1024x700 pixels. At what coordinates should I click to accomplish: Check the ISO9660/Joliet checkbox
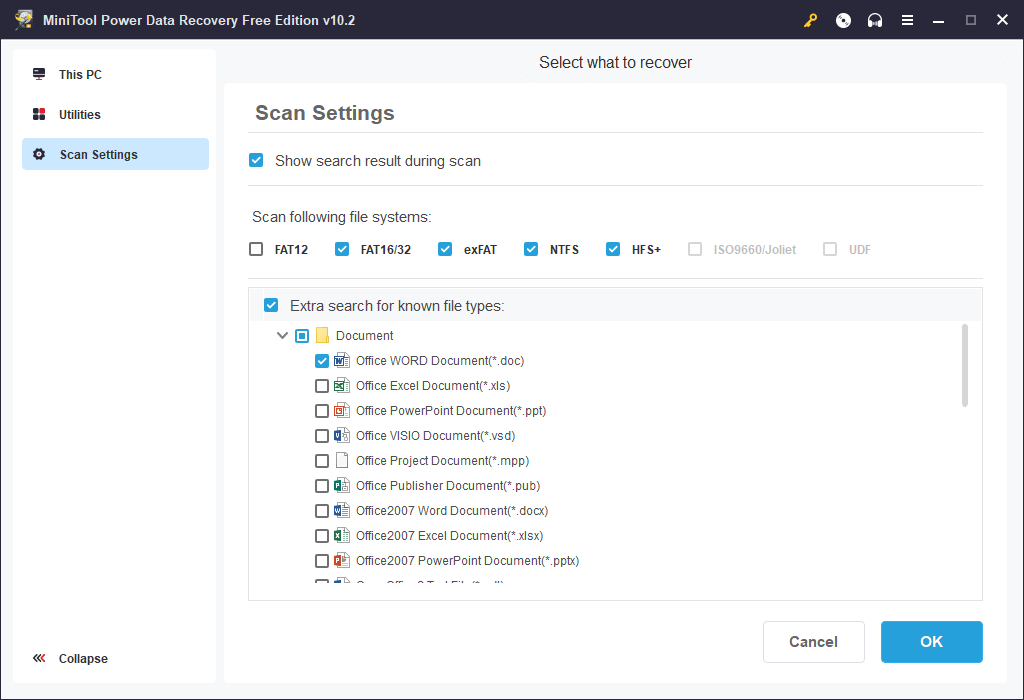point(695,249)
